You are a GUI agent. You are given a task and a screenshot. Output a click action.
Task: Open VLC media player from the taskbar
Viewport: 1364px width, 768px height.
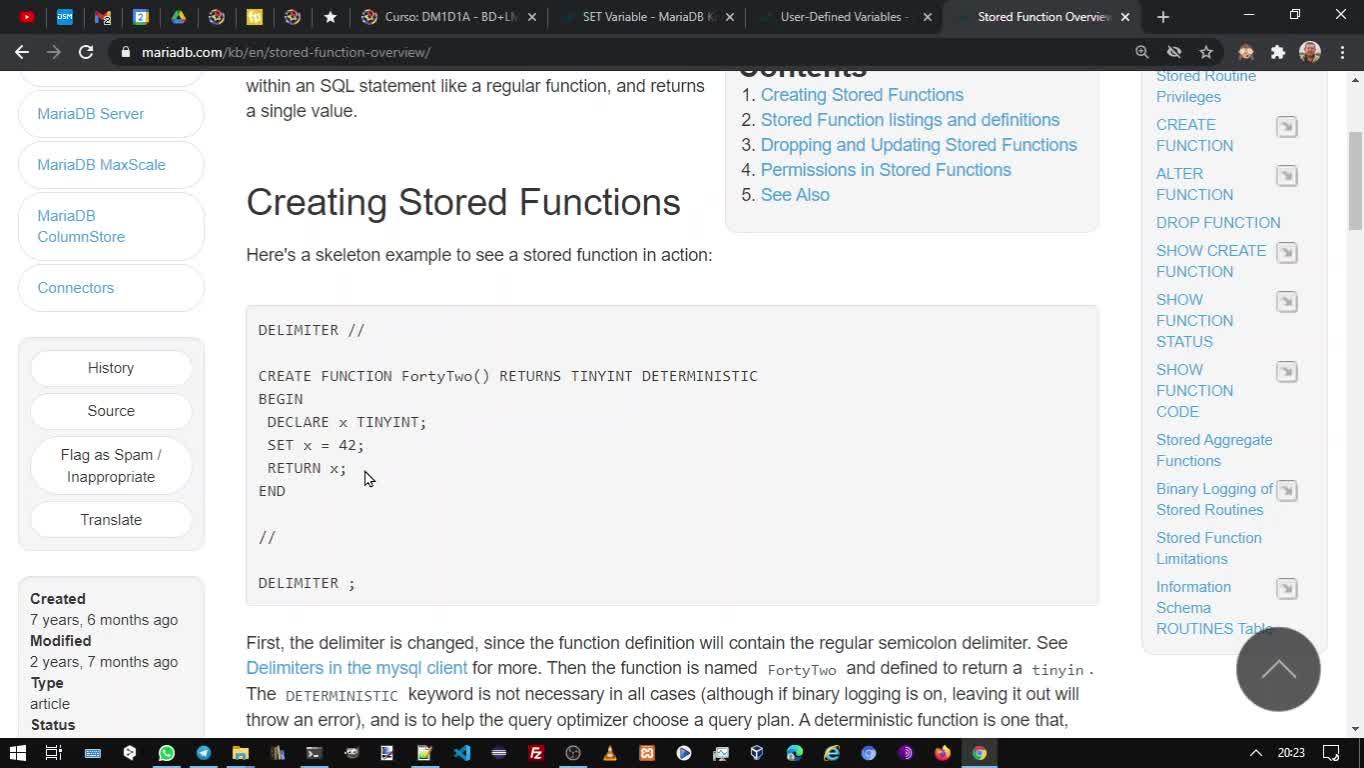click(609, 753)
